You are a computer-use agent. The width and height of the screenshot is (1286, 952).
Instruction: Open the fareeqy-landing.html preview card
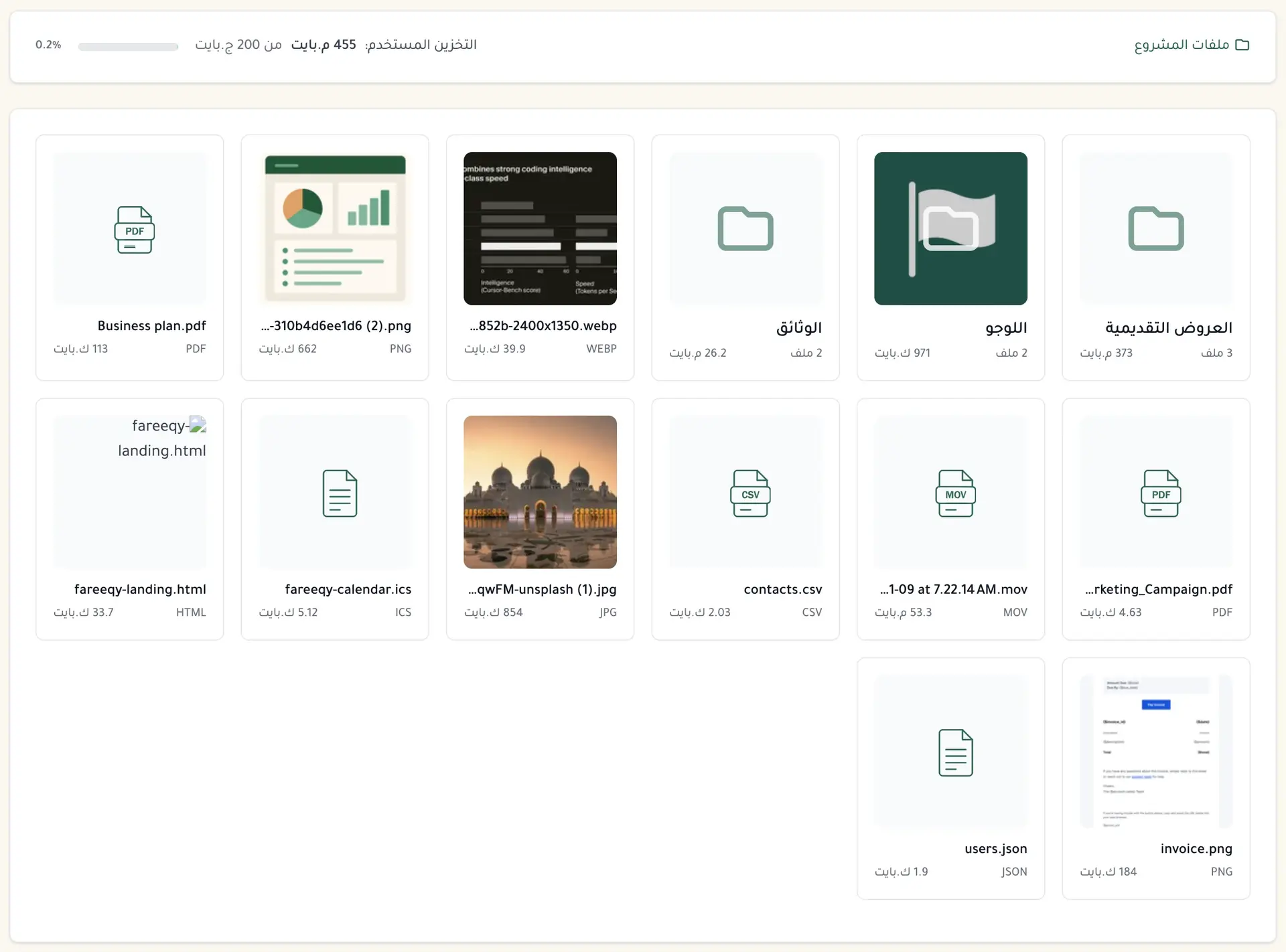[129, 492]
